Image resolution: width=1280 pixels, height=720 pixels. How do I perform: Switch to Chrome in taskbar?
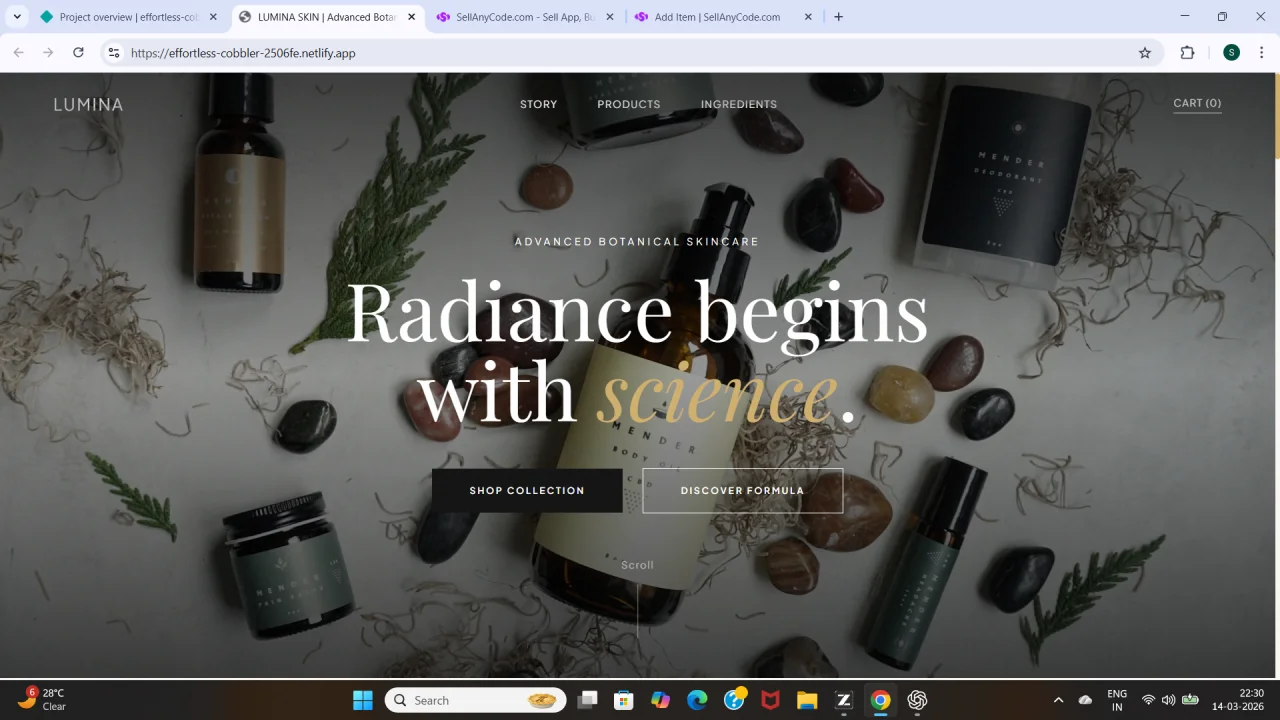pos(880,700)
